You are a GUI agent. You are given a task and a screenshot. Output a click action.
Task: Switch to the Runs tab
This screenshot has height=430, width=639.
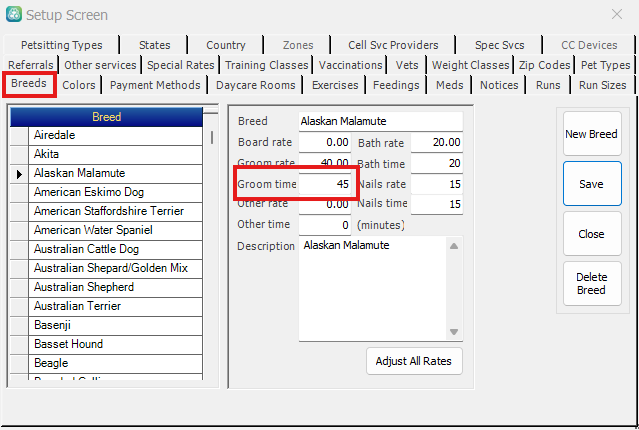(x=548, y=85)
